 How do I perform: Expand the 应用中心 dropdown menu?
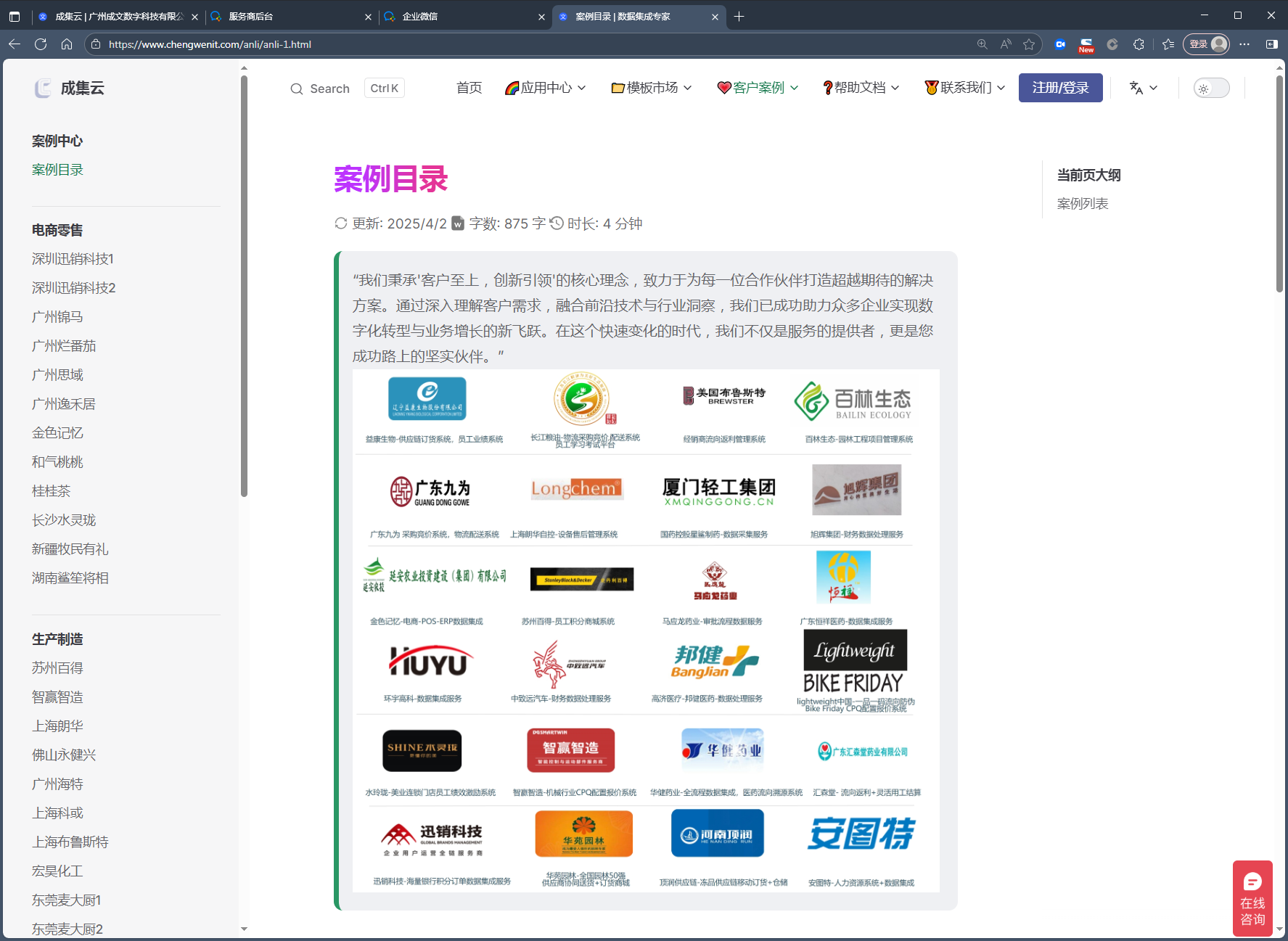pos(545,88)
